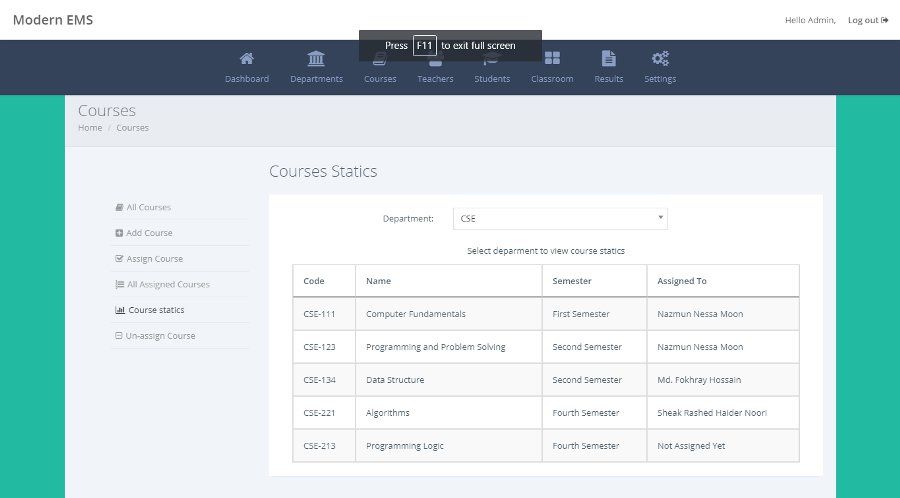Select All Courses in the sidebar
Viewport: 900px width, 498px height.
pyautogui.click(x=148, y=208)
